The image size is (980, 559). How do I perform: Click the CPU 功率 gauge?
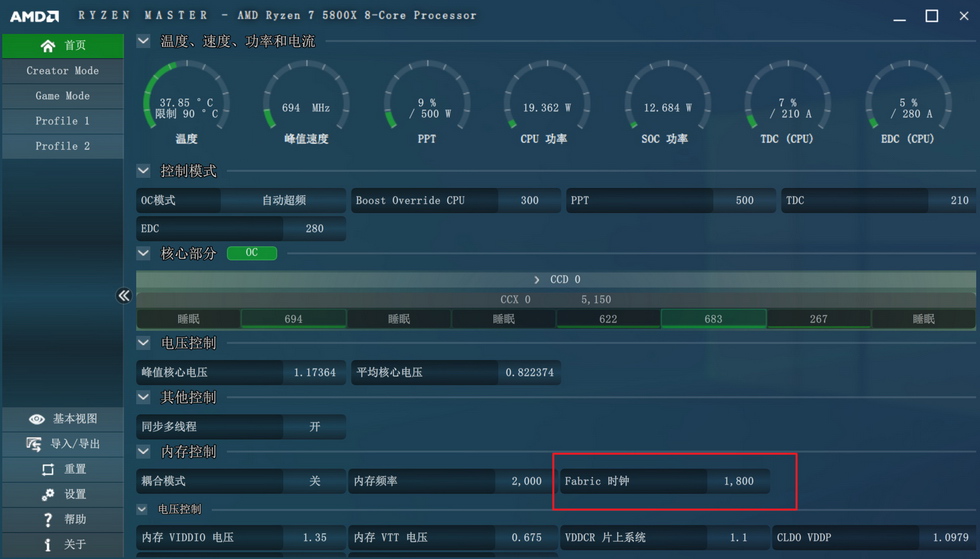(546, 102)
